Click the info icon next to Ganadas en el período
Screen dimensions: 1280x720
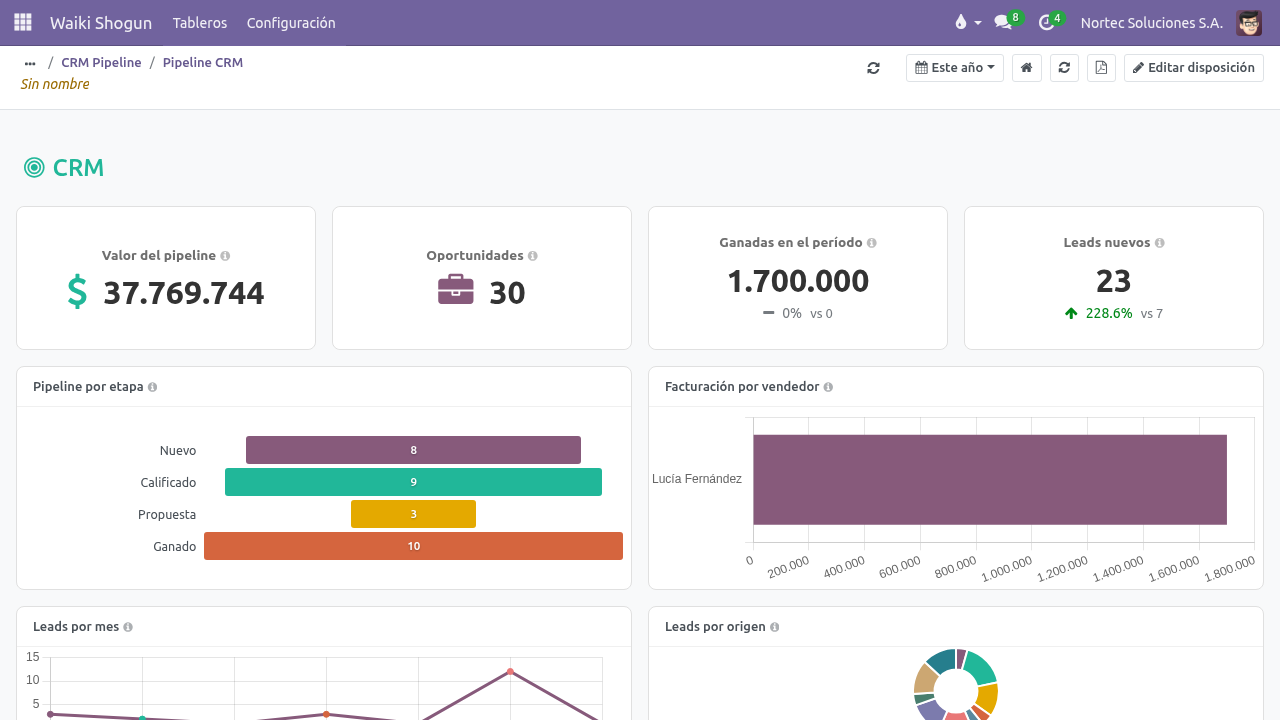click(x=872, y=243)
